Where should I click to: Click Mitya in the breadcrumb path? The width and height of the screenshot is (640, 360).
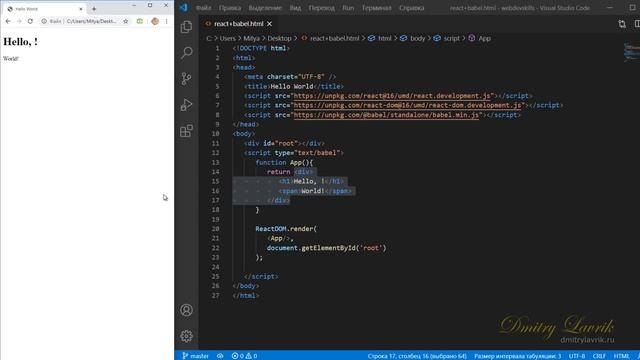251,38
